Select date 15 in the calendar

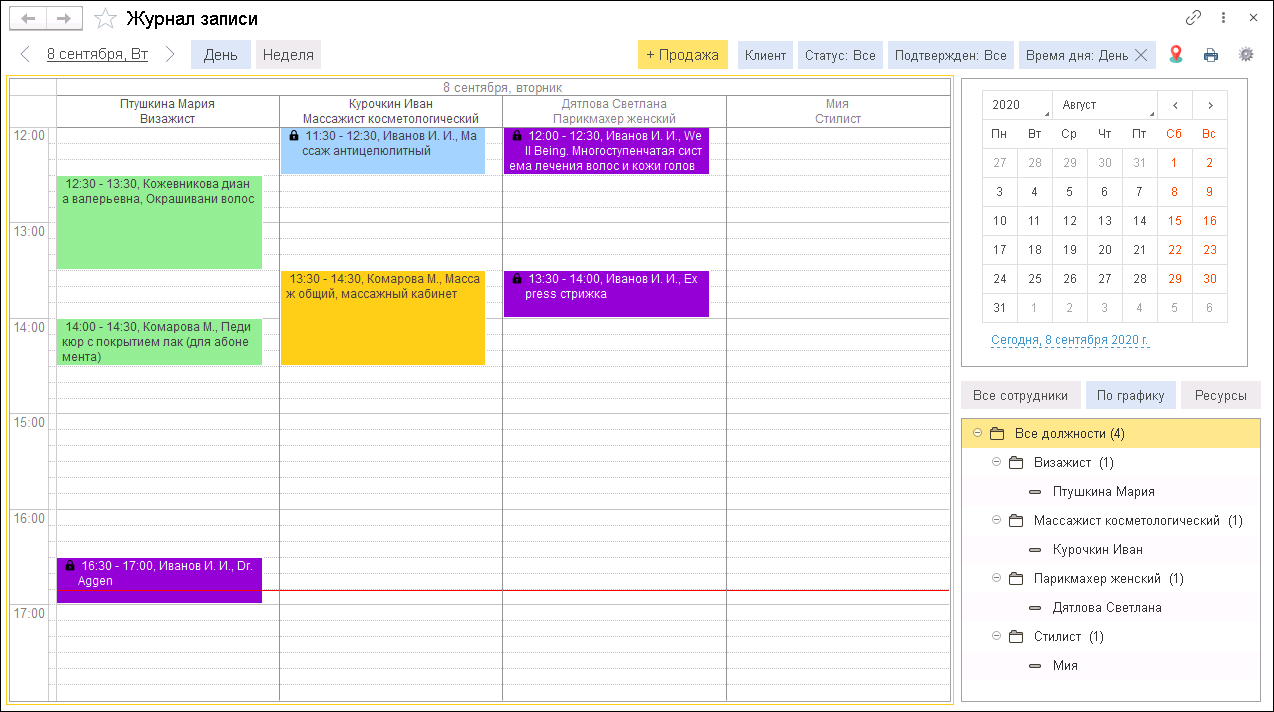pos(1174,221)
